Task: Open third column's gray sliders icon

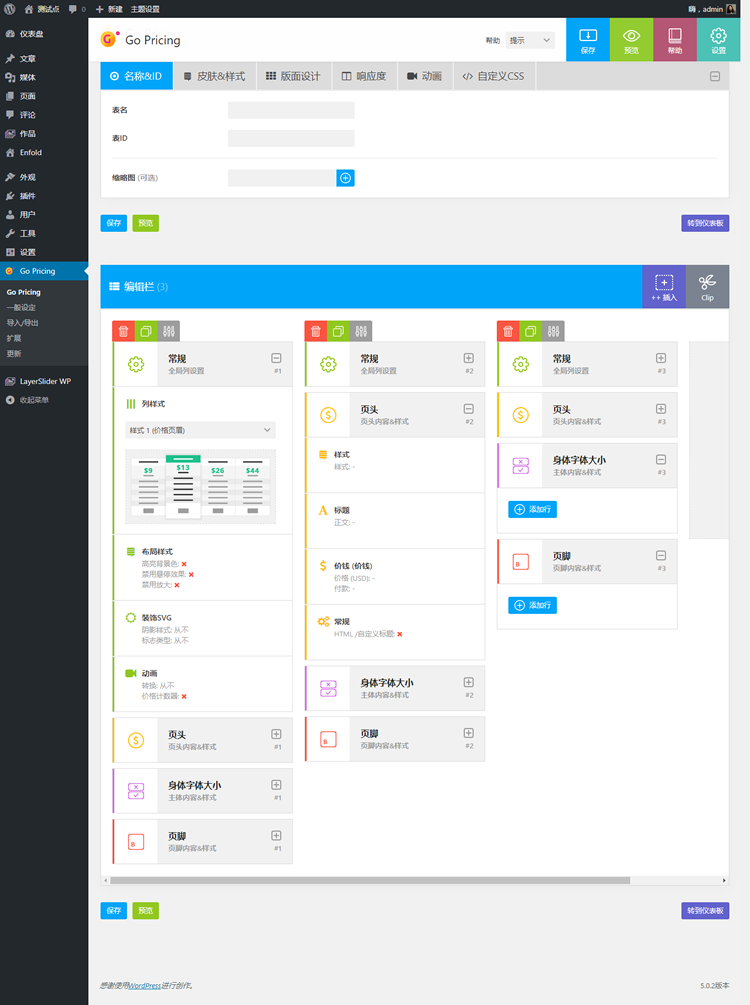Action: [x=553, y=331]
